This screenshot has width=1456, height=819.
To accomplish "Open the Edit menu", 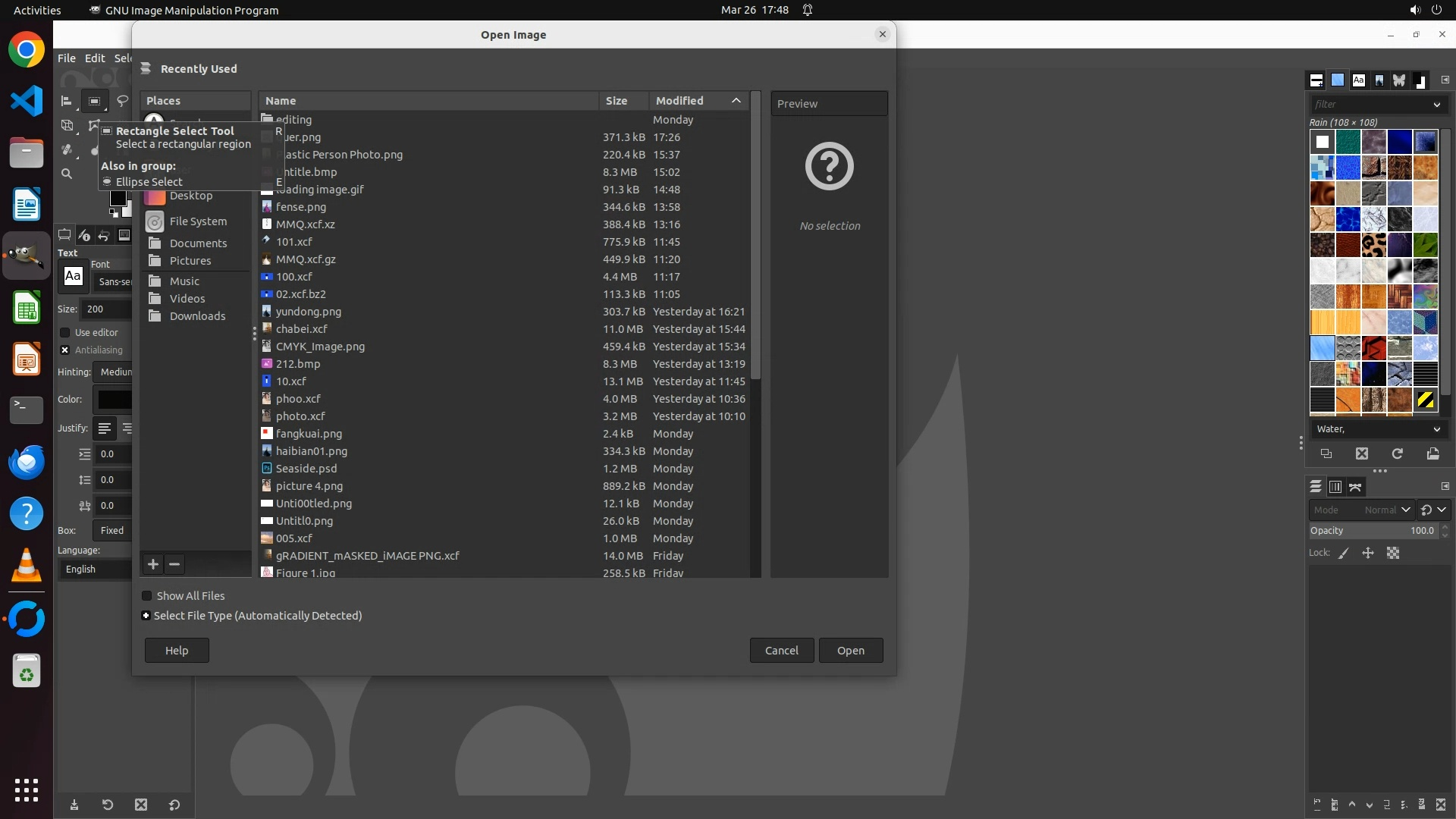I will pos(95,58).
